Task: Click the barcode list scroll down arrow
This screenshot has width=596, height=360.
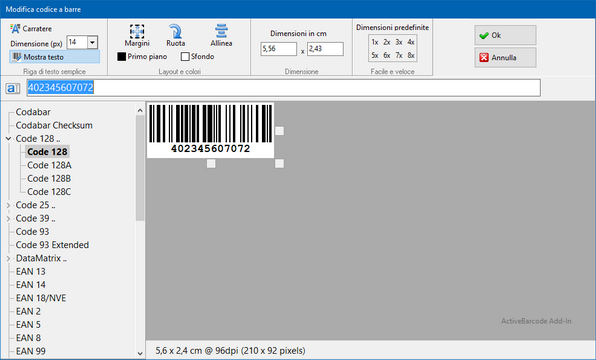Action: (x=140, y=354)
